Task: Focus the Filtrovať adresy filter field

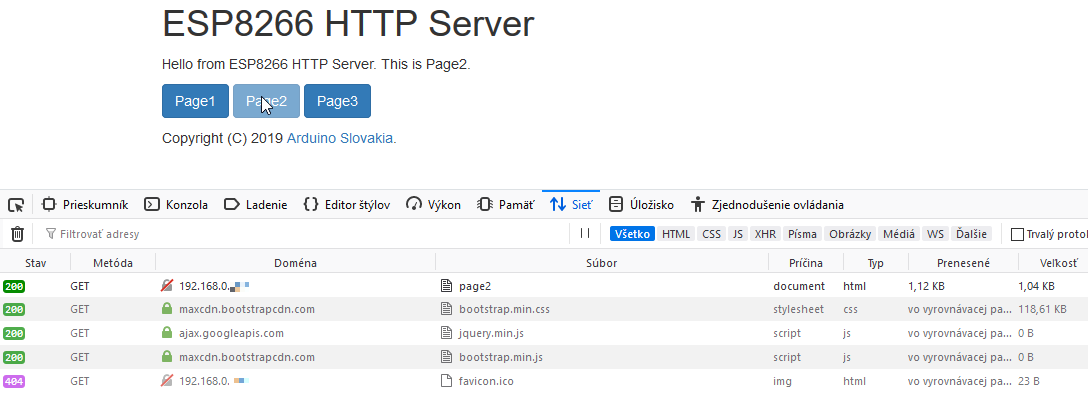Action: coord(305,234)
